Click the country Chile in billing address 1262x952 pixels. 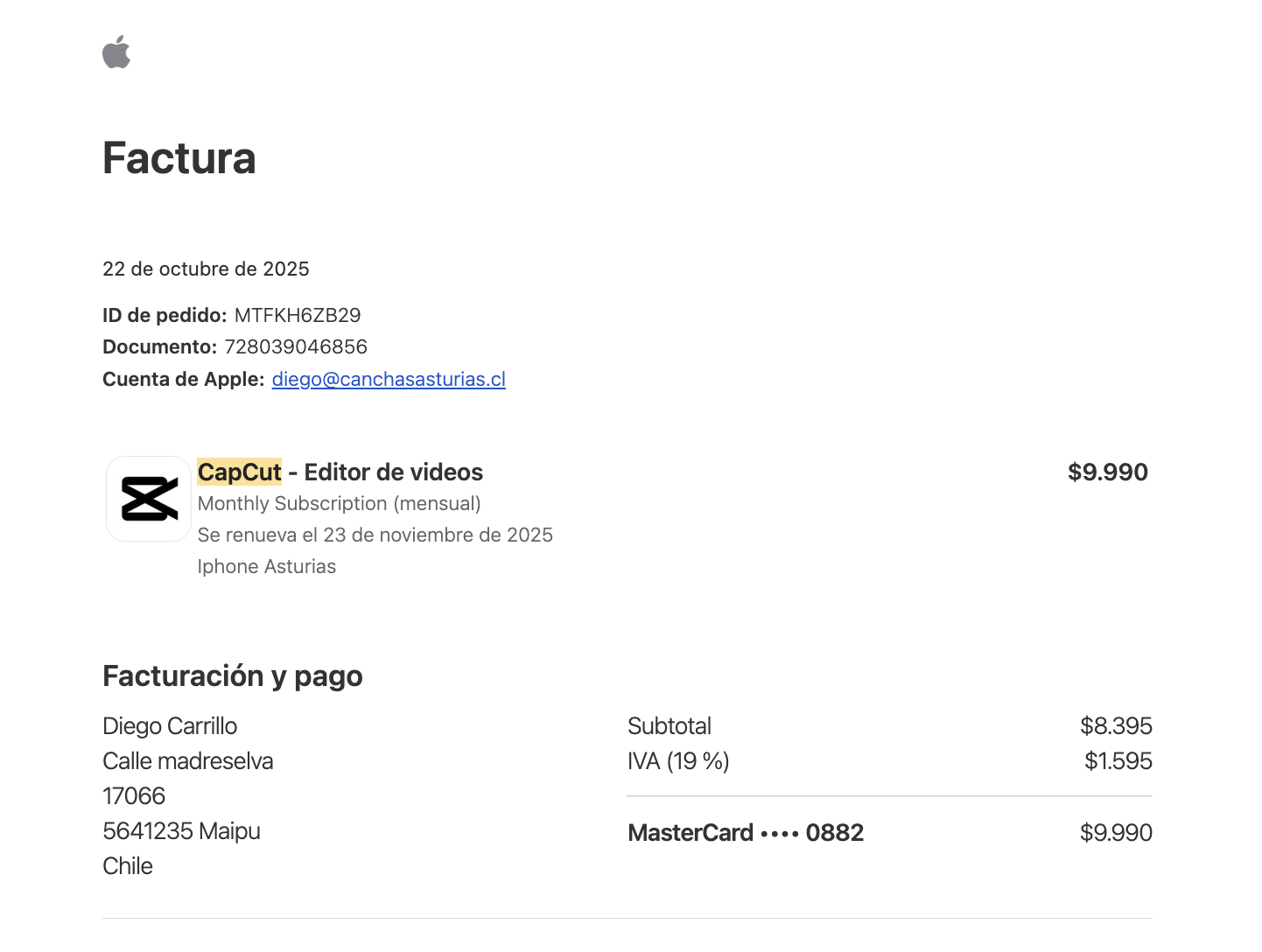tap(128, 865)
